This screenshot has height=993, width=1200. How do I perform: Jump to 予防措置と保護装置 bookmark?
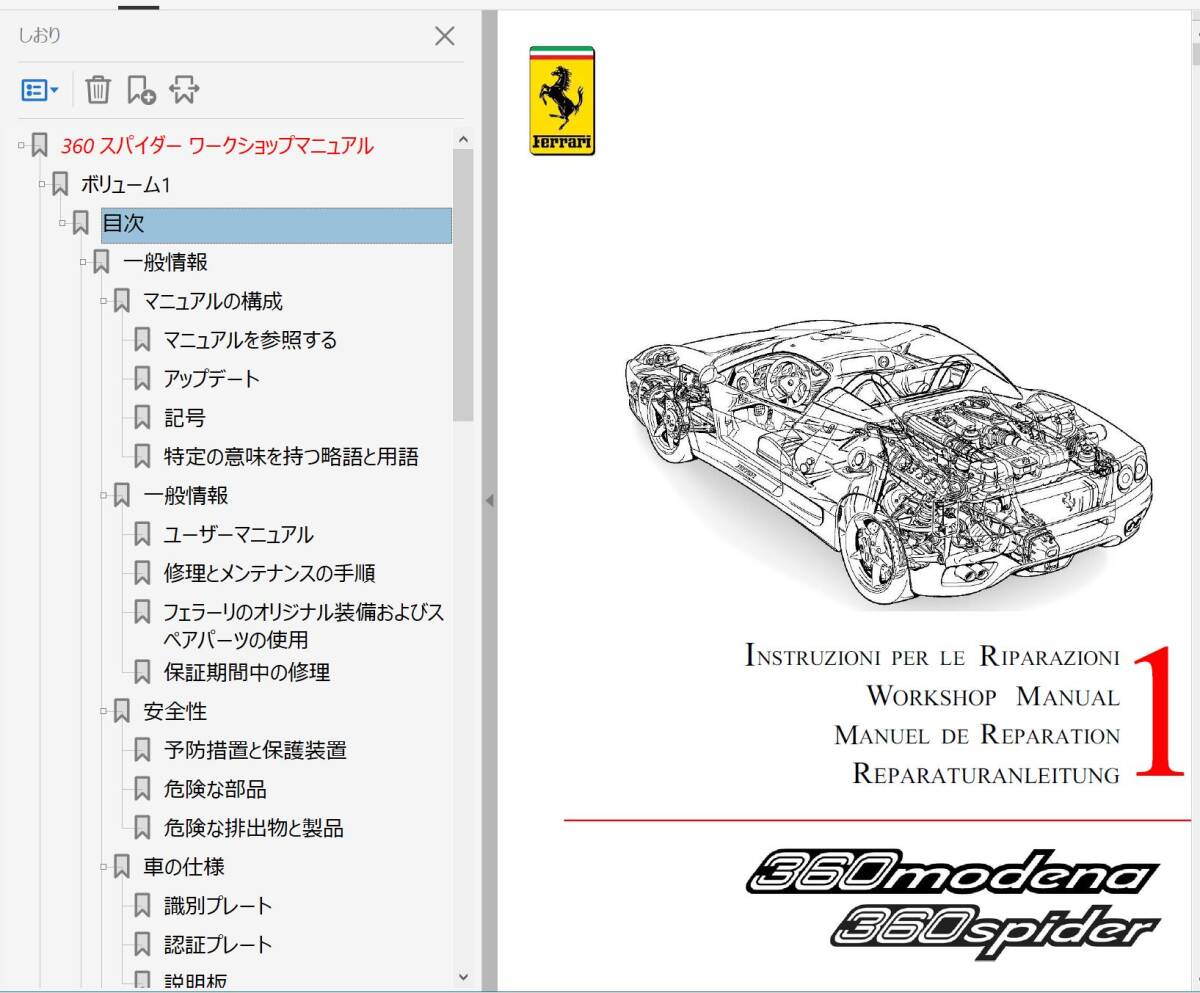click(x=256, y=750)
